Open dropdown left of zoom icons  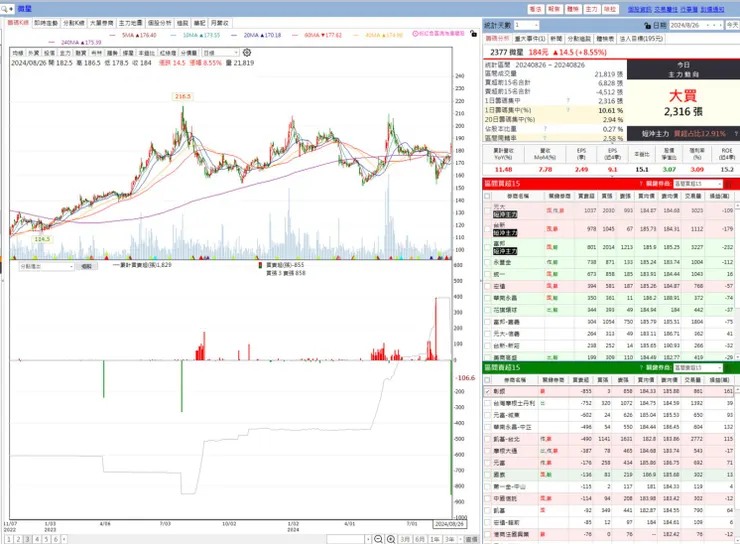(368, 539)
